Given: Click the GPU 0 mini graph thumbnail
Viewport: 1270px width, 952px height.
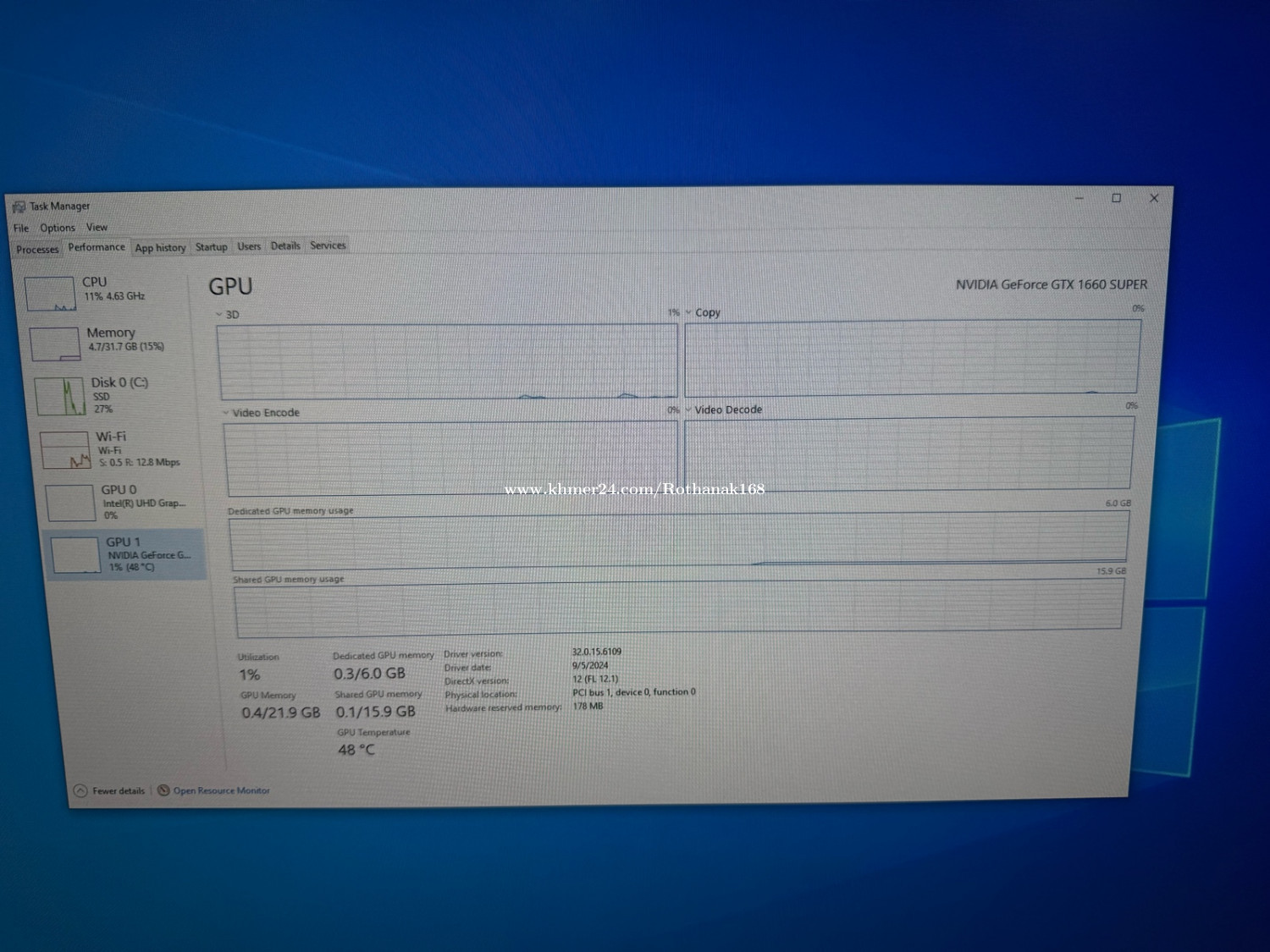Looking at the screenshot, I should [x=70, y=503].
